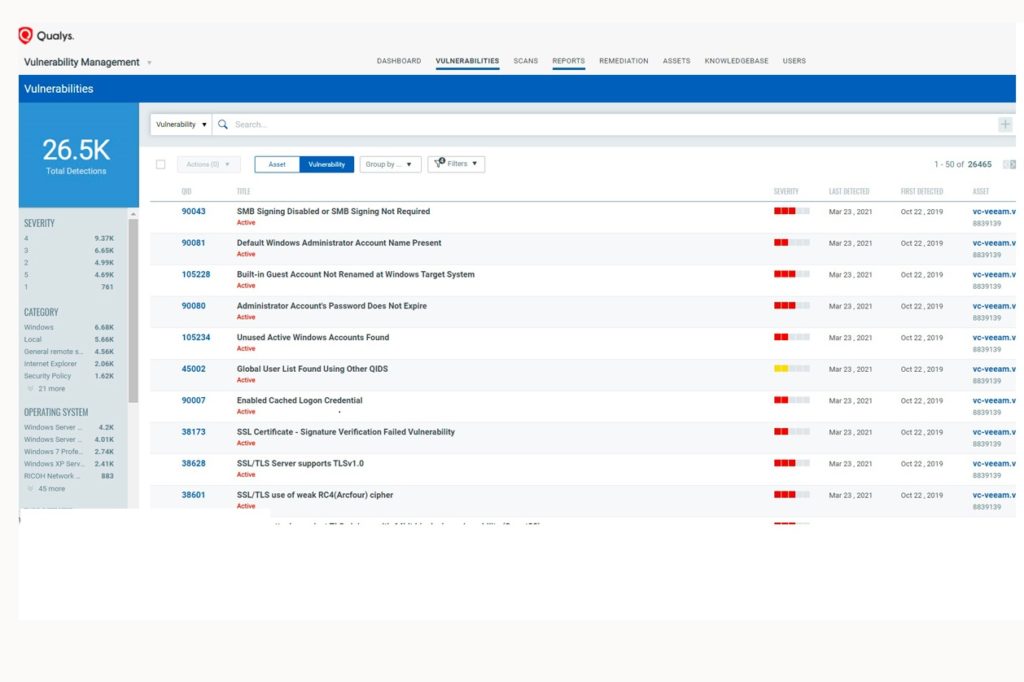
Task: Click the sidebar vertical scrollbar
Action: point(133,311)
